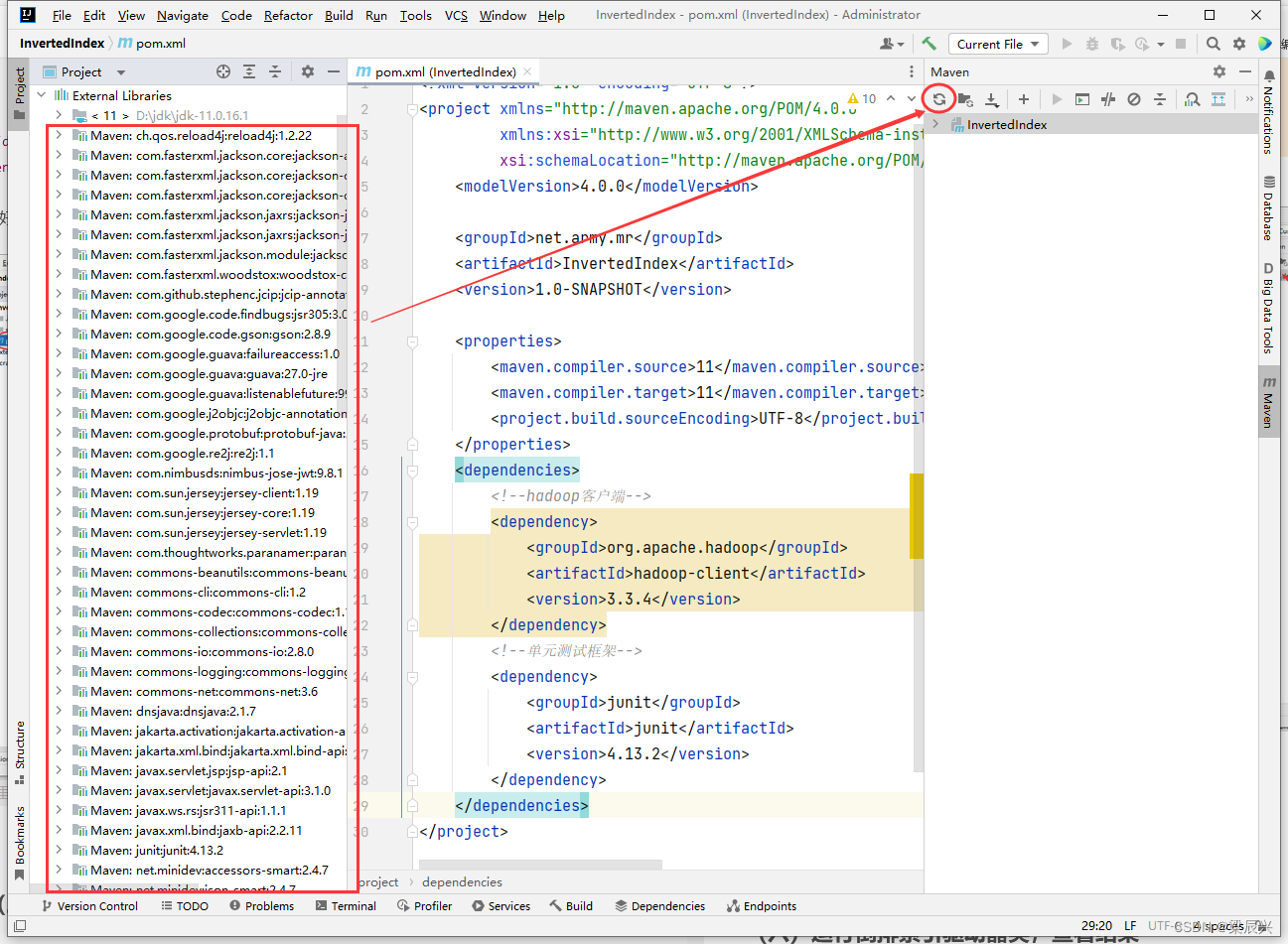Open Terminal tool window
Image resolution: width=1288 pixels, height=944 pixels.
[346, 905]
